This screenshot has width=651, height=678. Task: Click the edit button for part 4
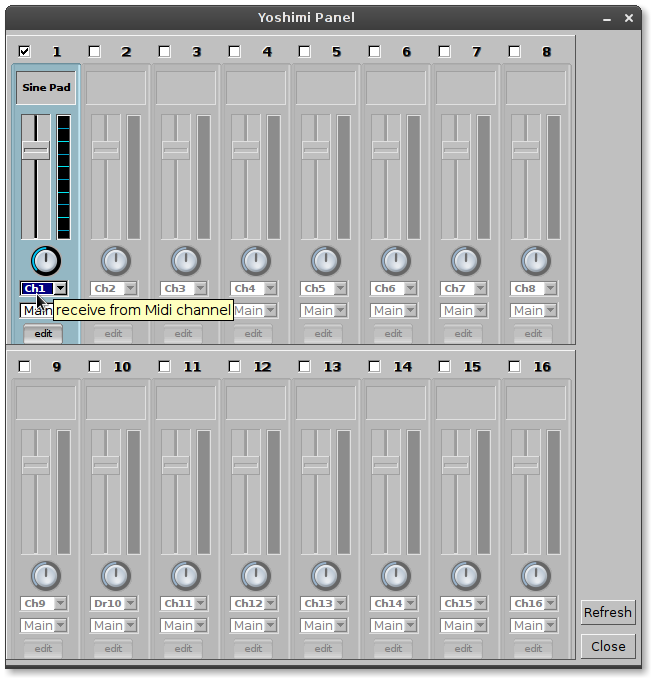click(253, 334)
